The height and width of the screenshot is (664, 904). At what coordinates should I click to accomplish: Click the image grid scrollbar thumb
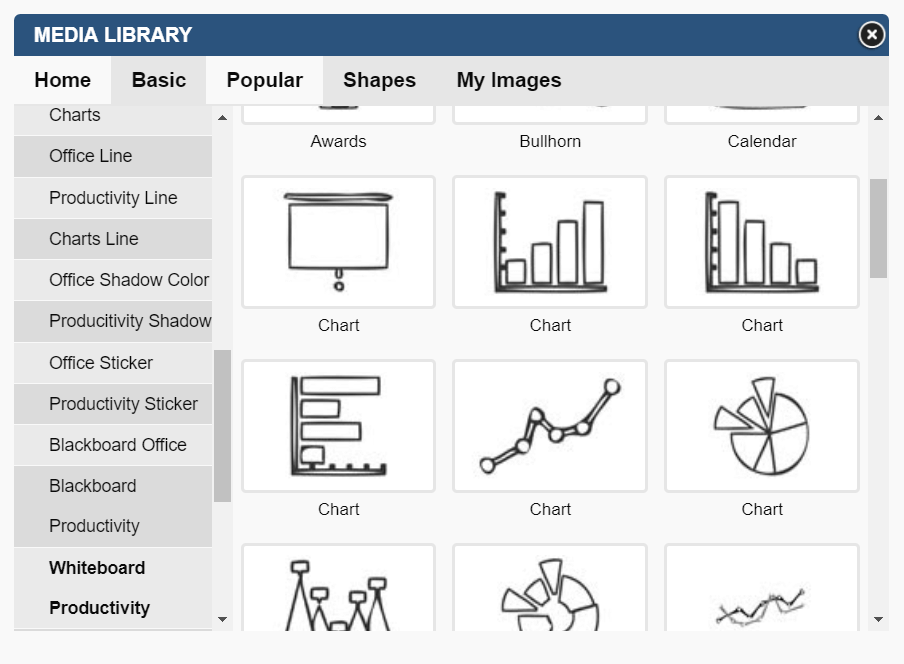click(878, 228)
